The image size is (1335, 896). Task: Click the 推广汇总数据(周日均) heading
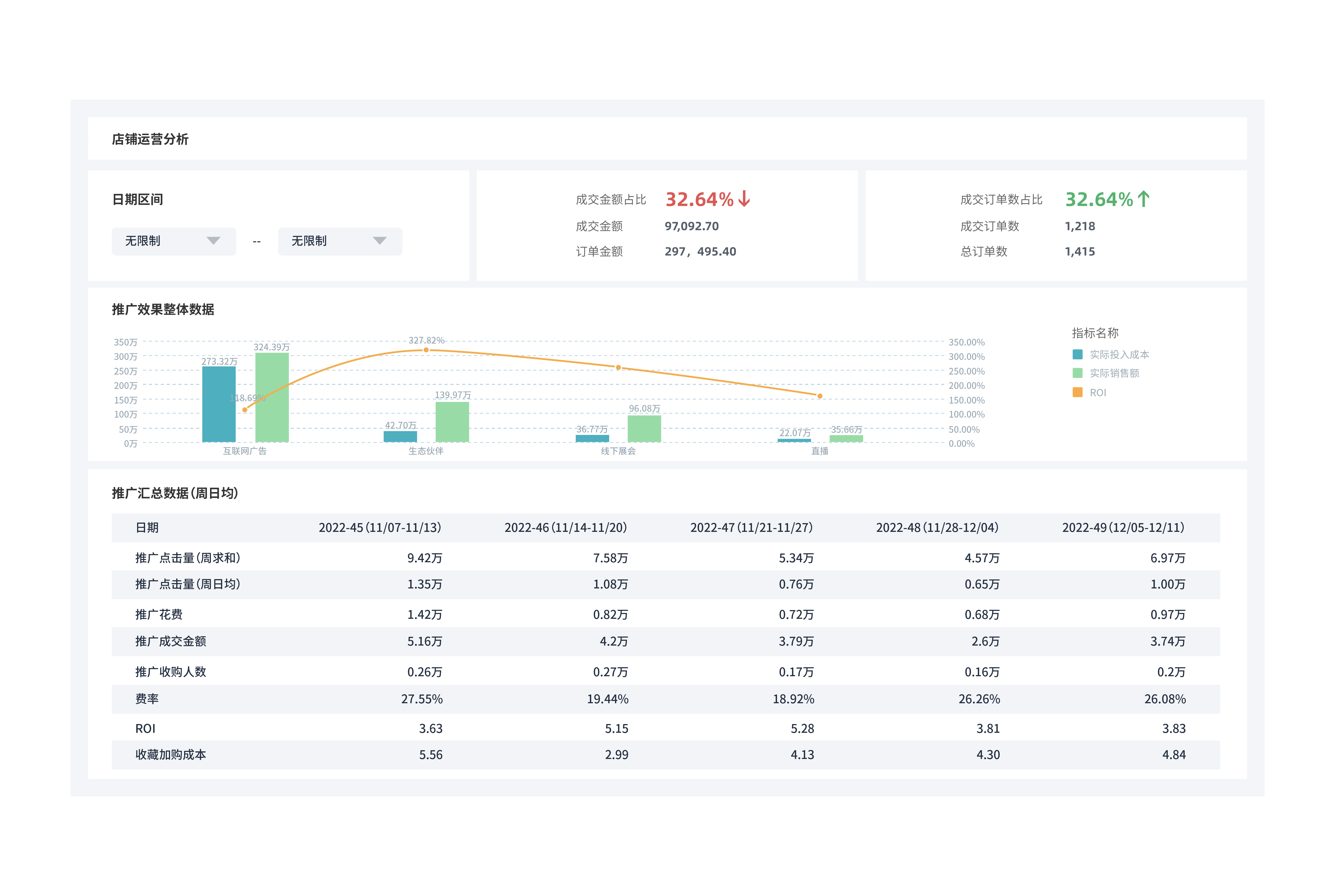(x=175, y=493)
